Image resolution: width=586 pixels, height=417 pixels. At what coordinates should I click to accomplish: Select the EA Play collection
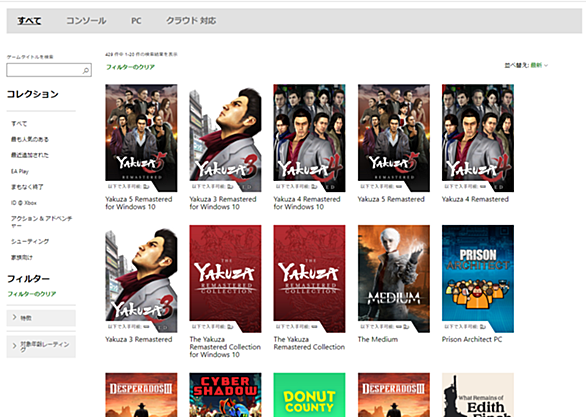(x=20, y=172)
